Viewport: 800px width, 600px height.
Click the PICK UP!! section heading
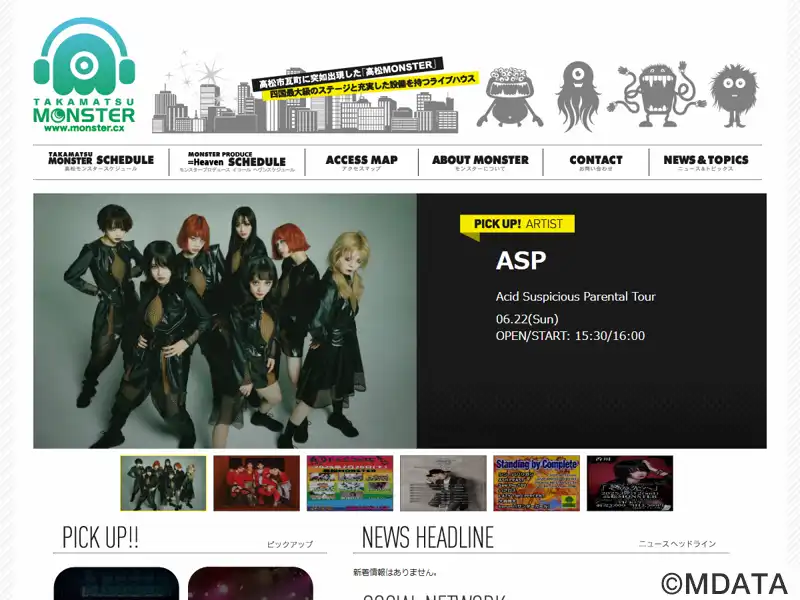tap(101, 537)
